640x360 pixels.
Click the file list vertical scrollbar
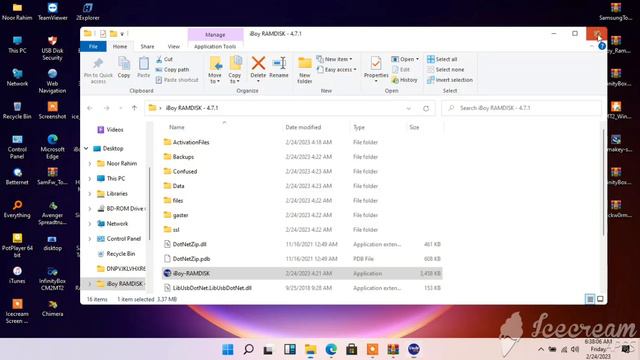[x=604, y=182]
